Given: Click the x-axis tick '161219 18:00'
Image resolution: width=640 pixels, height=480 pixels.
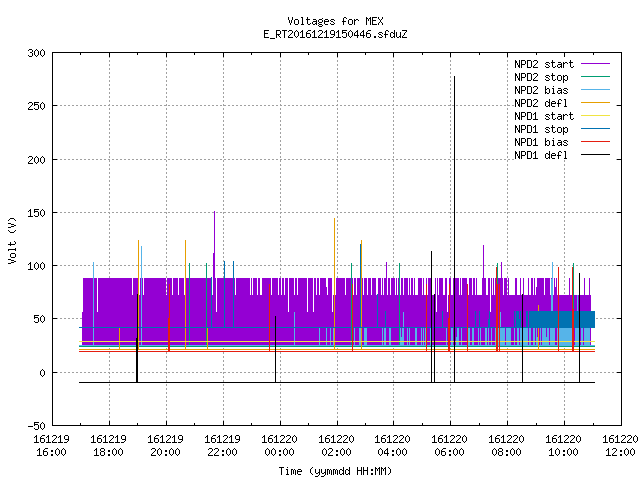Looking at the screenshot, I should [x=109, y=446].
